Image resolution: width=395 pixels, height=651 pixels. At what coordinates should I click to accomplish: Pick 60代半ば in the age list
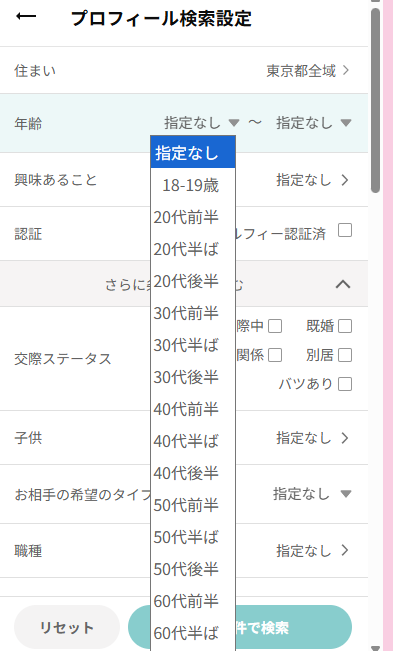[x=193, y=633]
